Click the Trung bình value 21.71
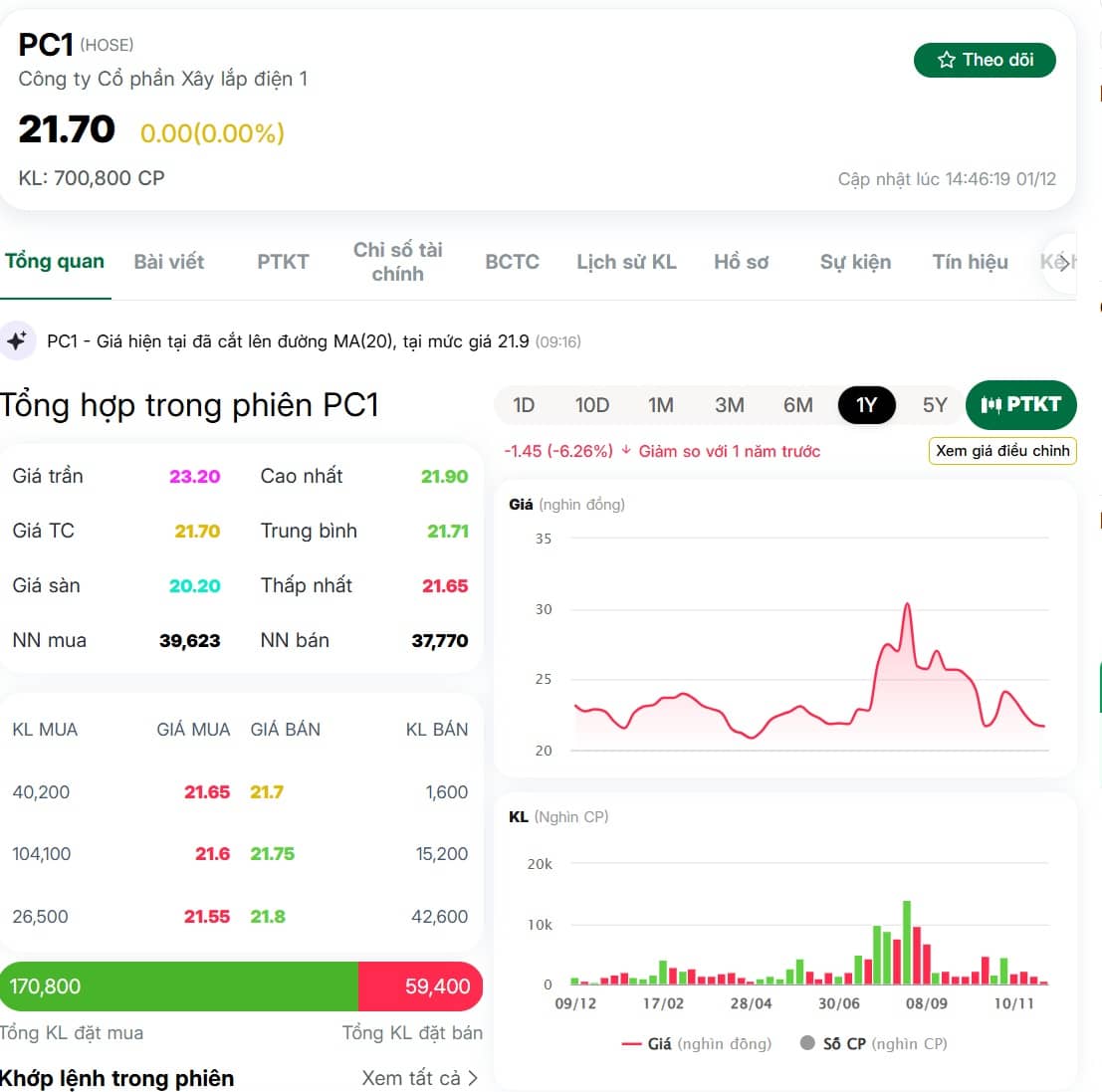This screenshot has height=1092, width=1102. (x=448, y=532)
